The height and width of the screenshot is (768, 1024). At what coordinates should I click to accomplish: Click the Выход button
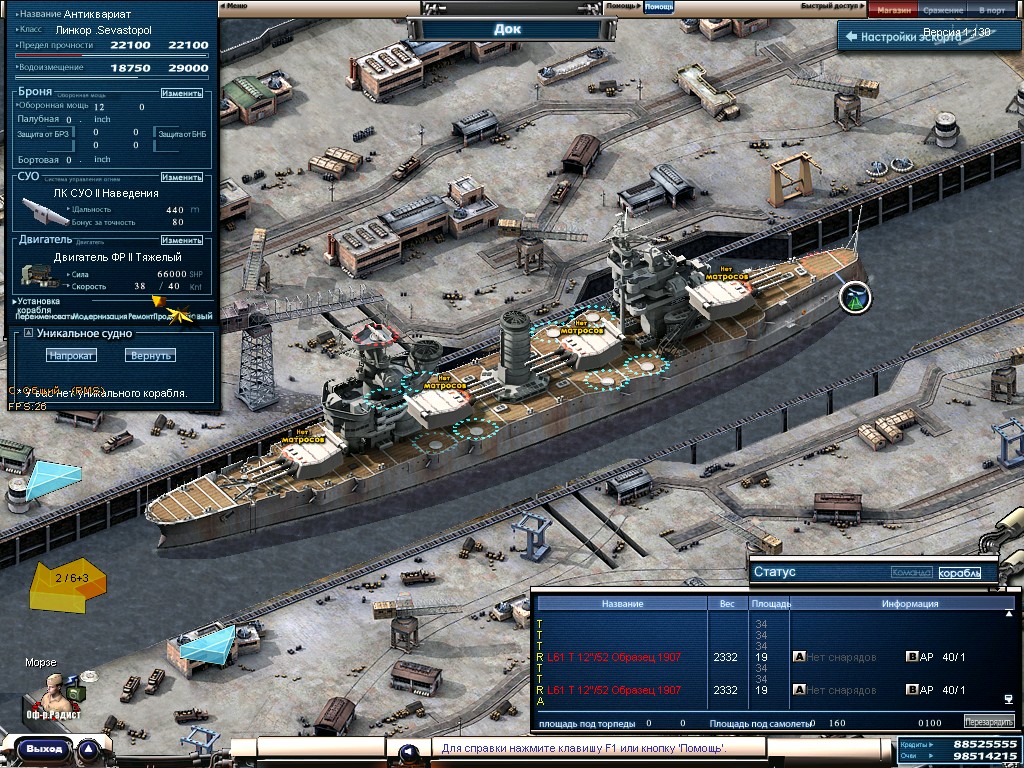[x=44, y=748]
